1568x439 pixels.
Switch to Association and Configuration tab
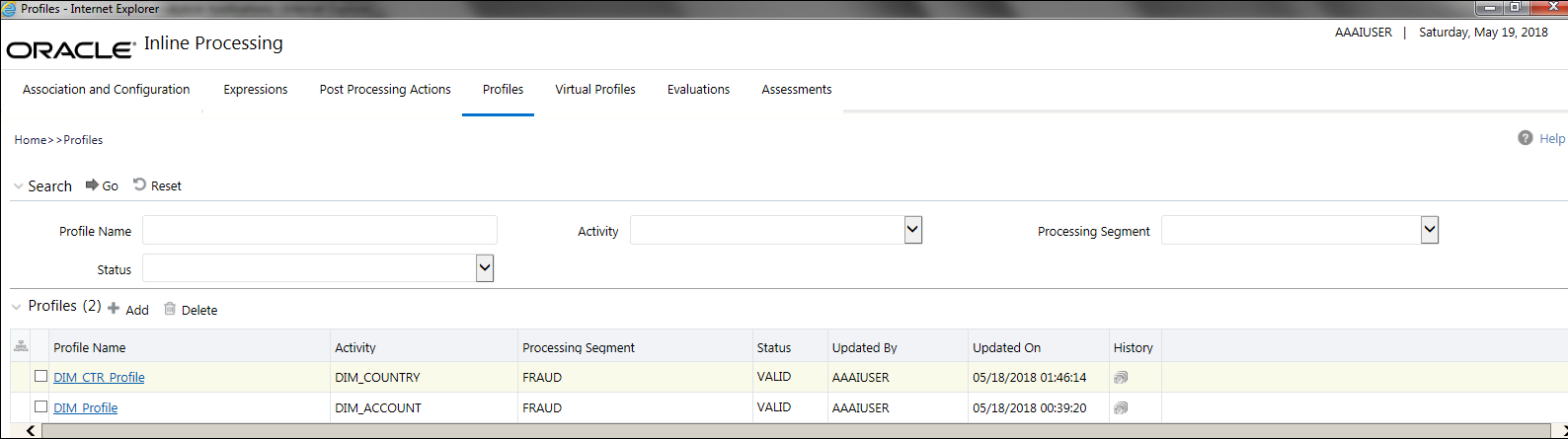coord(107,89)
